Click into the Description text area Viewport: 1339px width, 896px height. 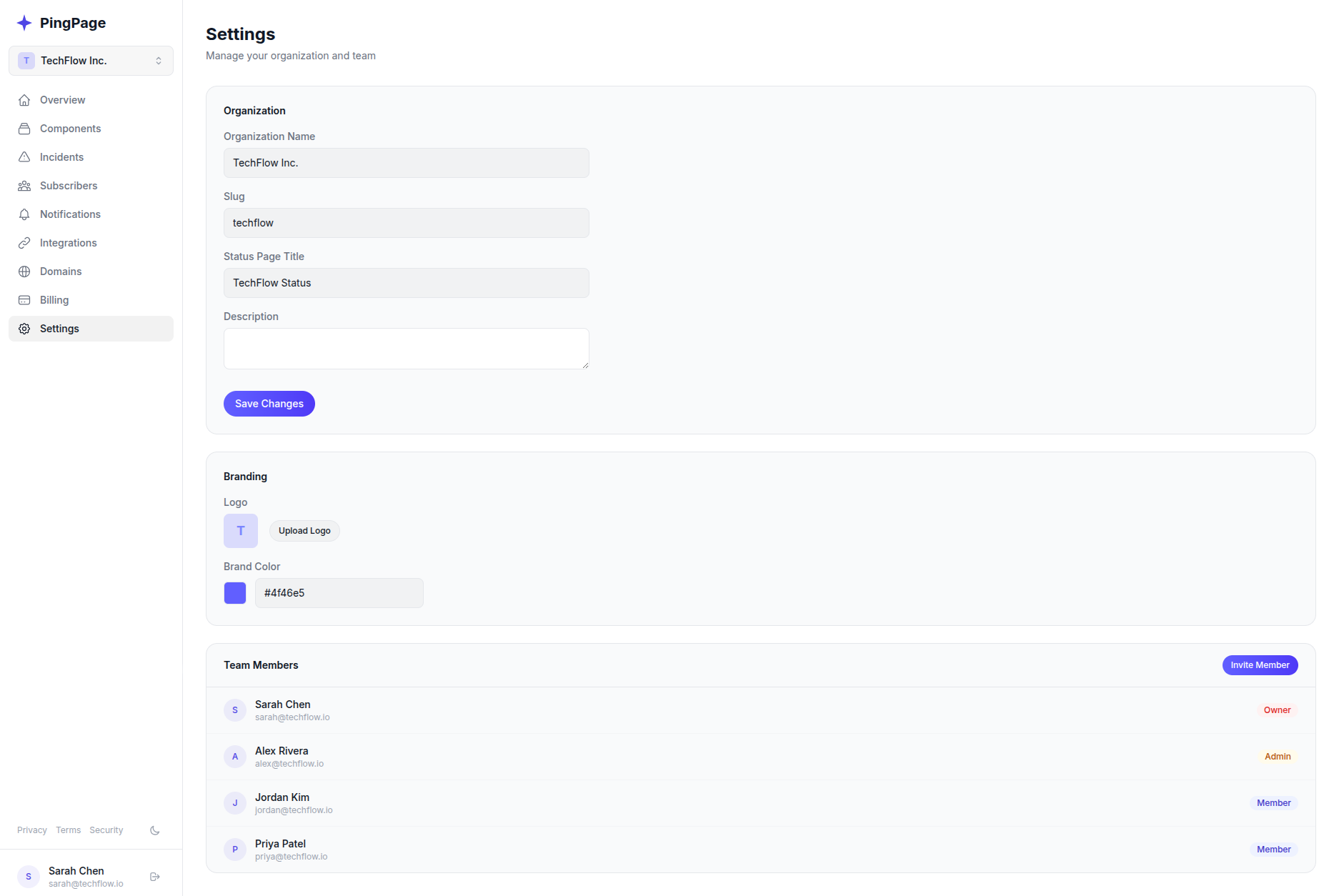[x=407, y=349]
